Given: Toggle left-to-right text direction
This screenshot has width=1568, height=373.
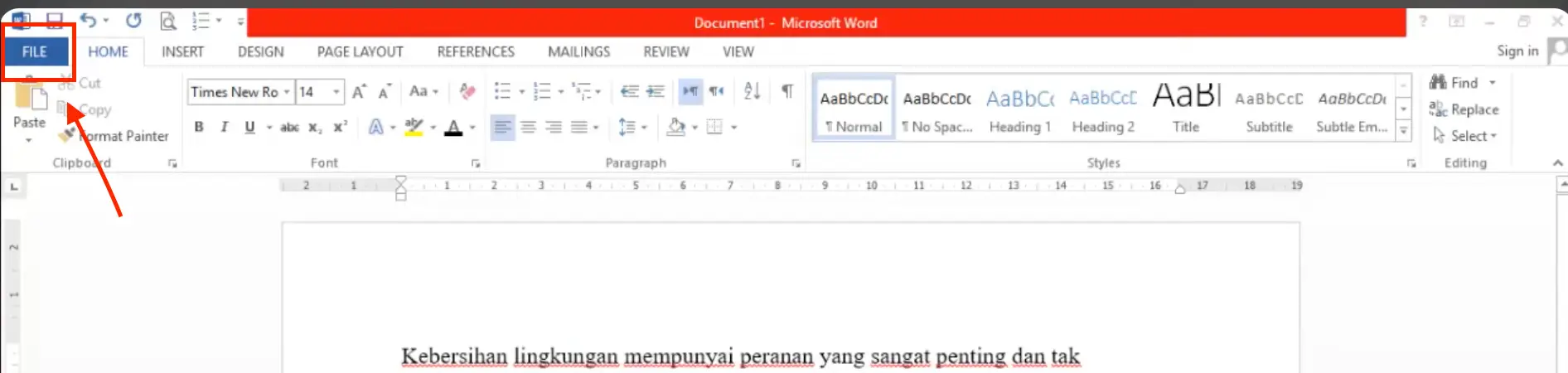Looking at the screenshot, I should coord(690,91).
